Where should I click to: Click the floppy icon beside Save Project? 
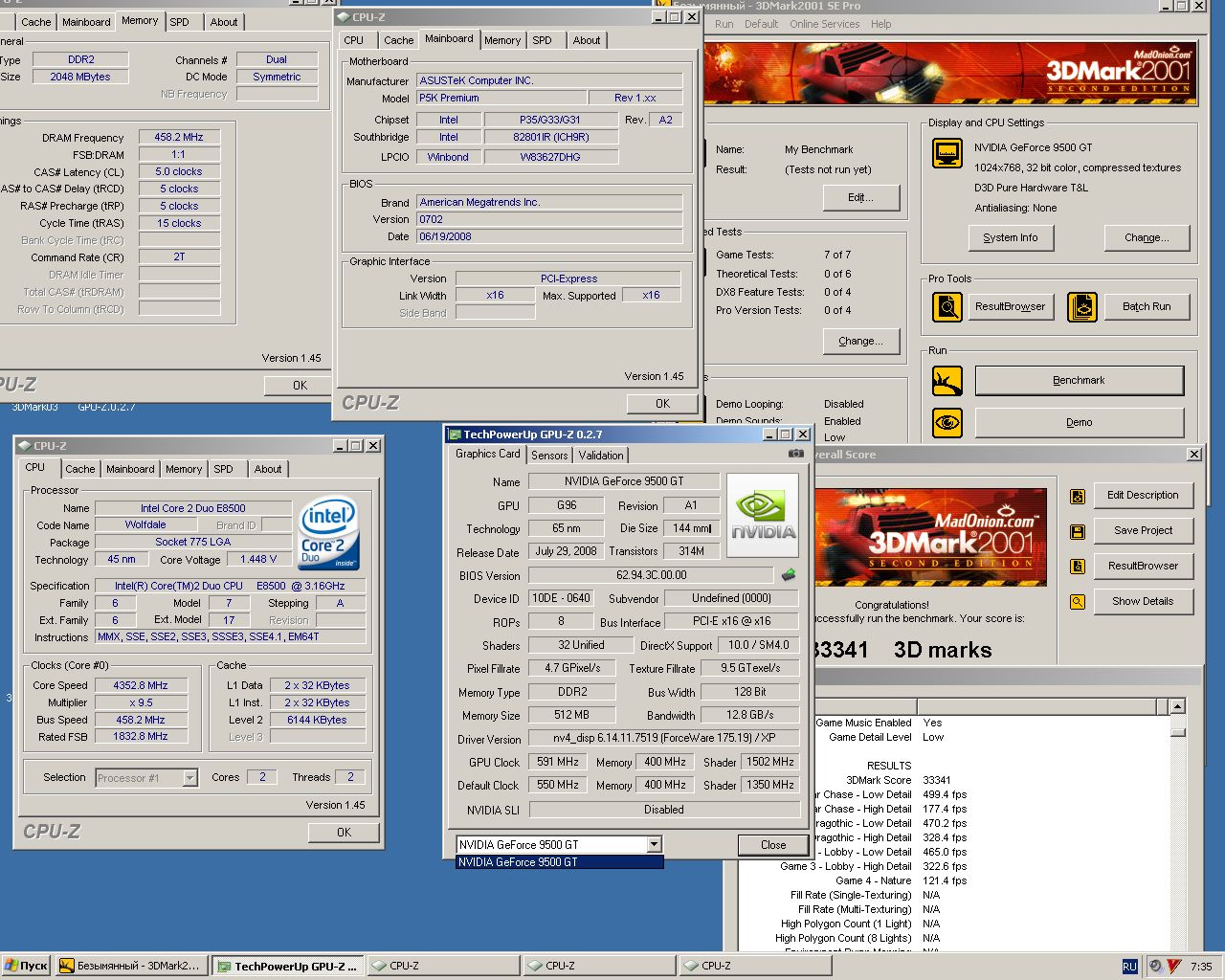1078,531
